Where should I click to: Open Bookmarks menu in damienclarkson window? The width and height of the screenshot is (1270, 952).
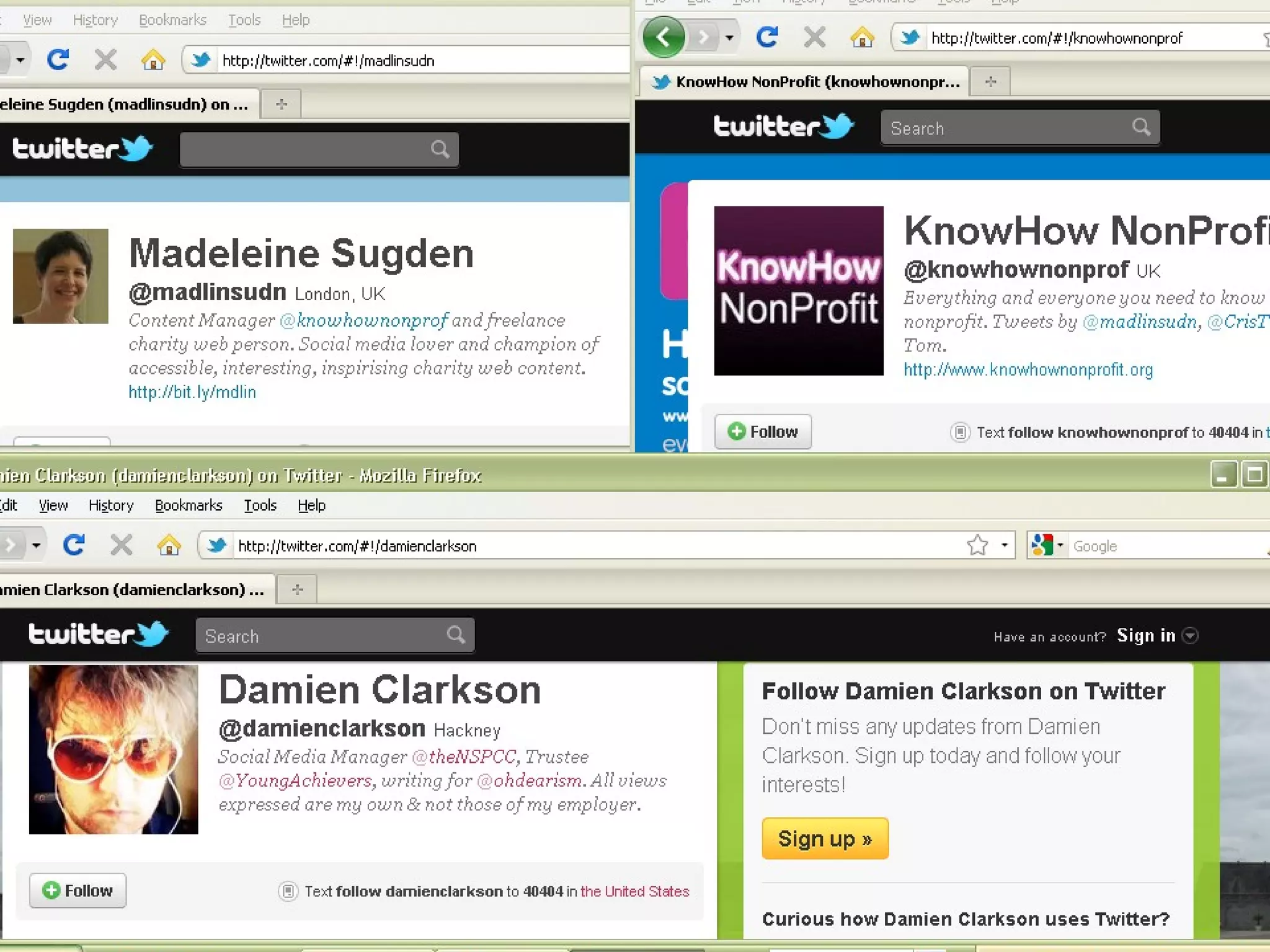[189, 506]
